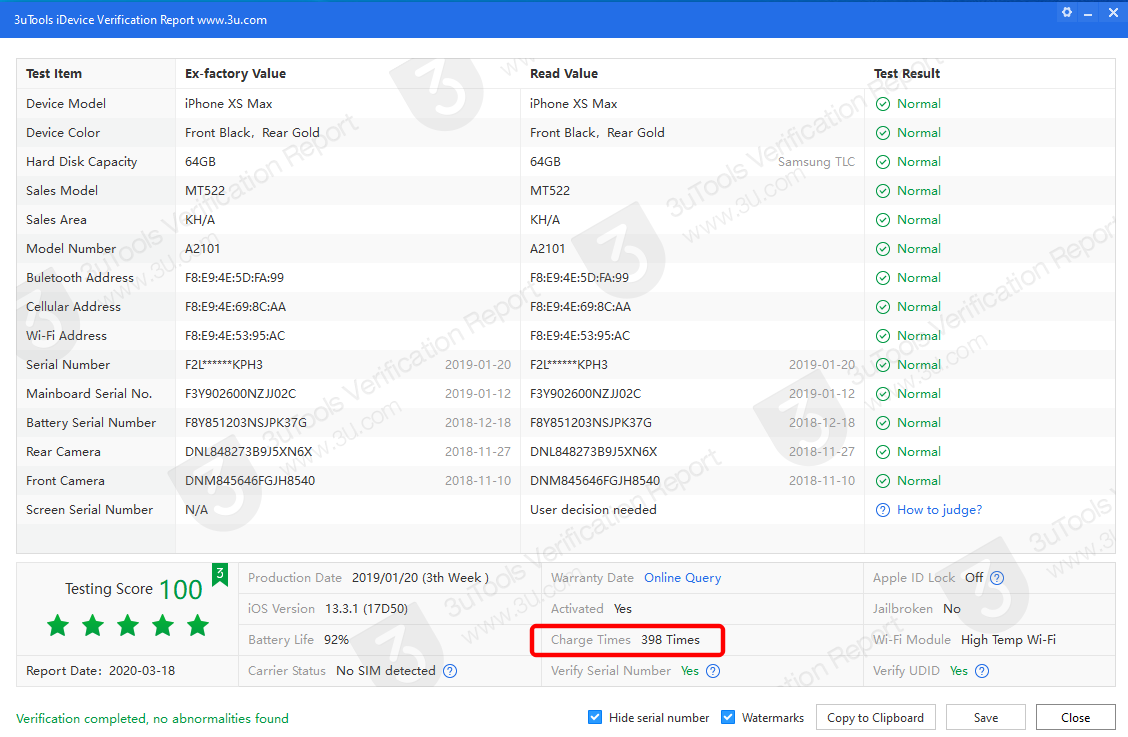The height and width of the screenshot is (737, 1128).
Task: Click the help icon beside Apple ID Lock
Action: pyautogui.click(x=996, y=578)
